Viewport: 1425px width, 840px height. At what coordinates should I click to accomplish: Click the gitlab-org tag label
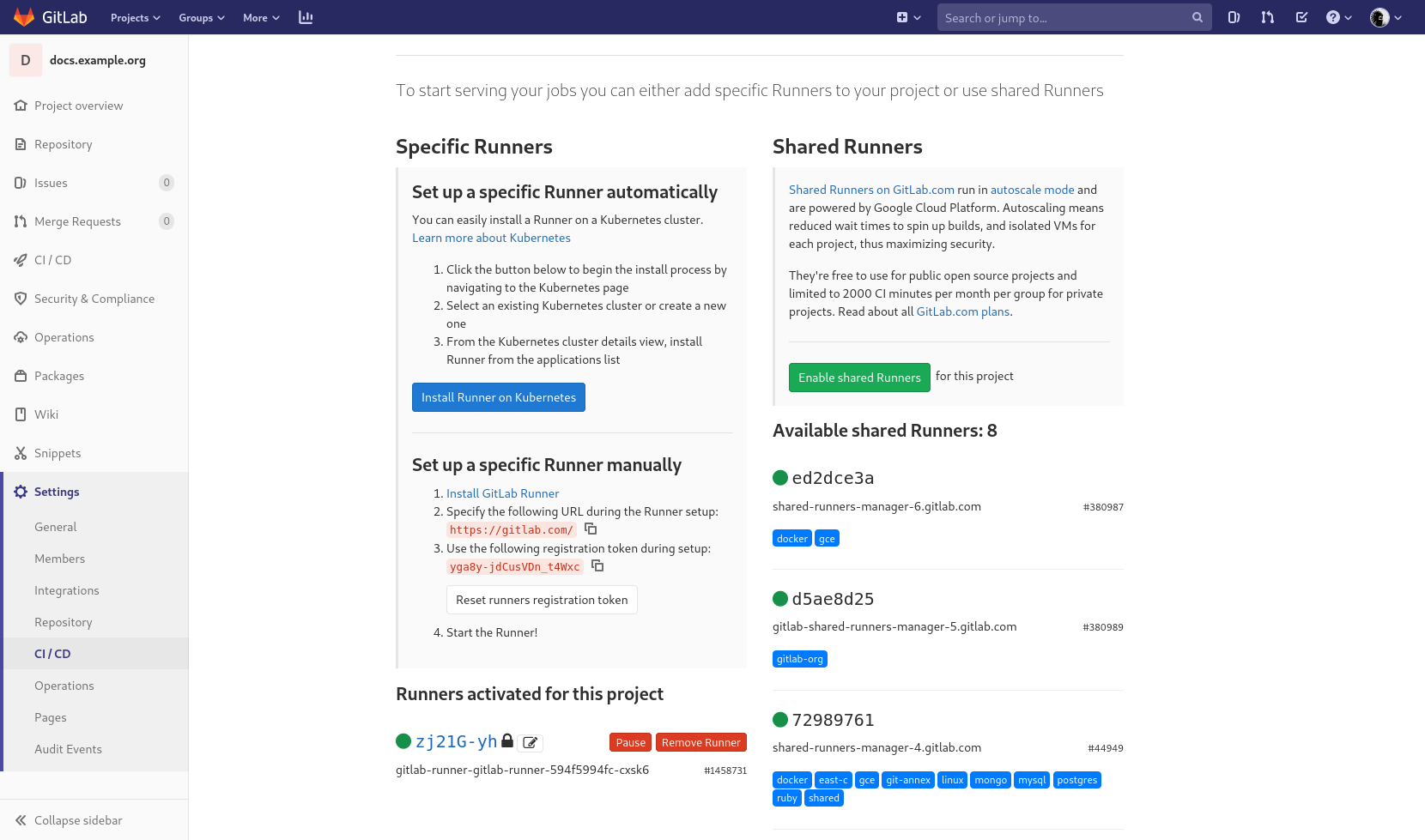tap(800, 659)
